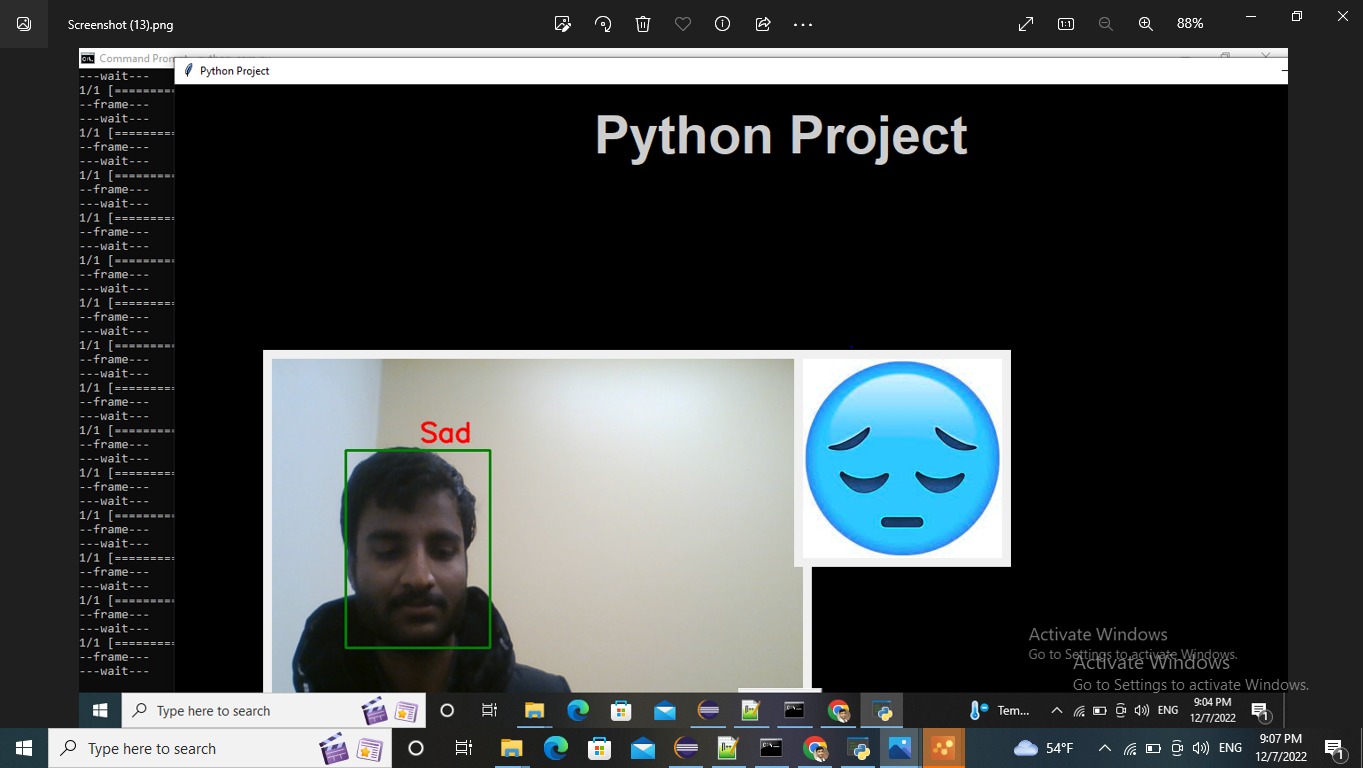Share the screenshot image
Image resolution: width=1363 pixels, height=768 pixels.
[762, 23]
